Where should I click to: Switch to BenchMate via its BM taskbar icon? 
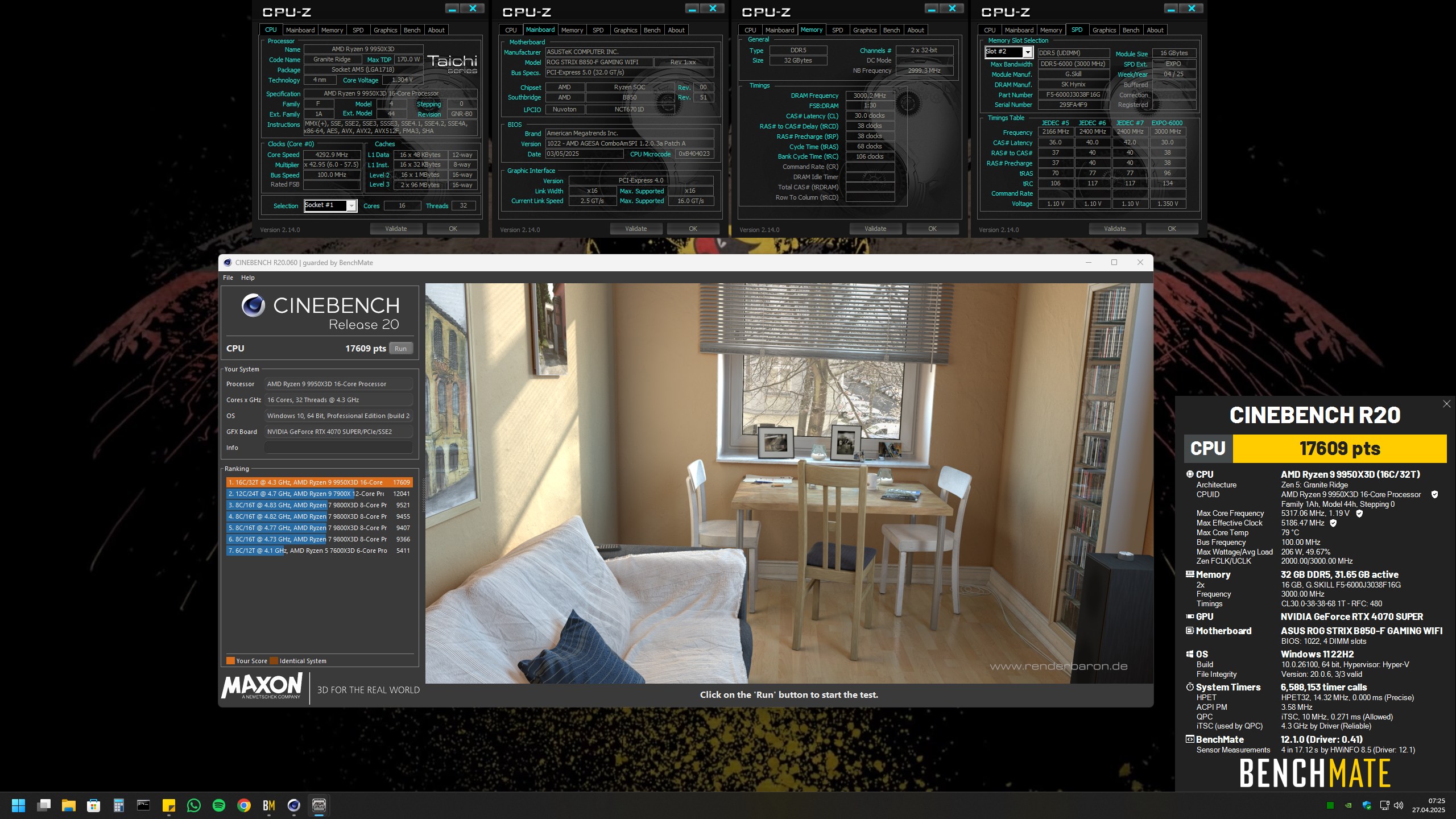(x=269, y=805)
